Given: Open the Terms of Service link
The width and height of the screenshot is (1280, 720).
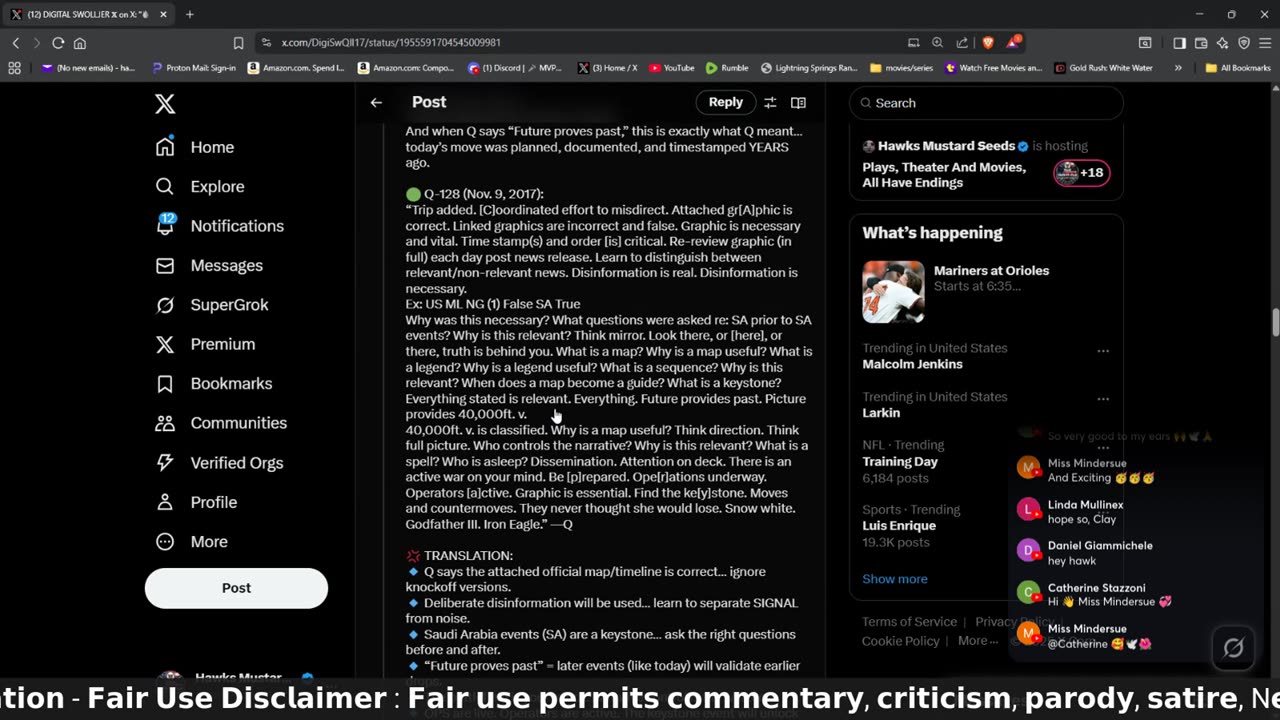Looking at the screenshot, I should [x=909, y=622].
